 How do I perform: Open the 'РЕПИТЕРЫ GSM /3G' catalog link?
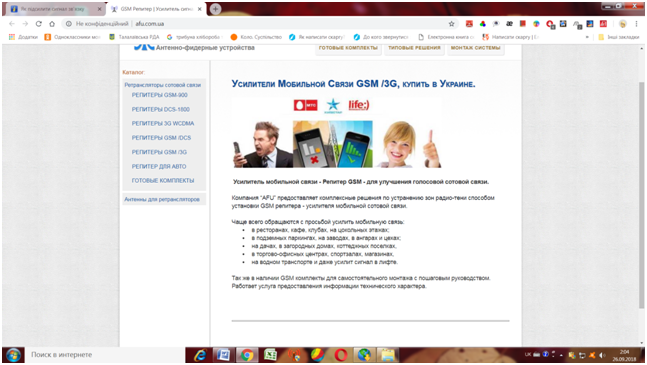[159, 152]
